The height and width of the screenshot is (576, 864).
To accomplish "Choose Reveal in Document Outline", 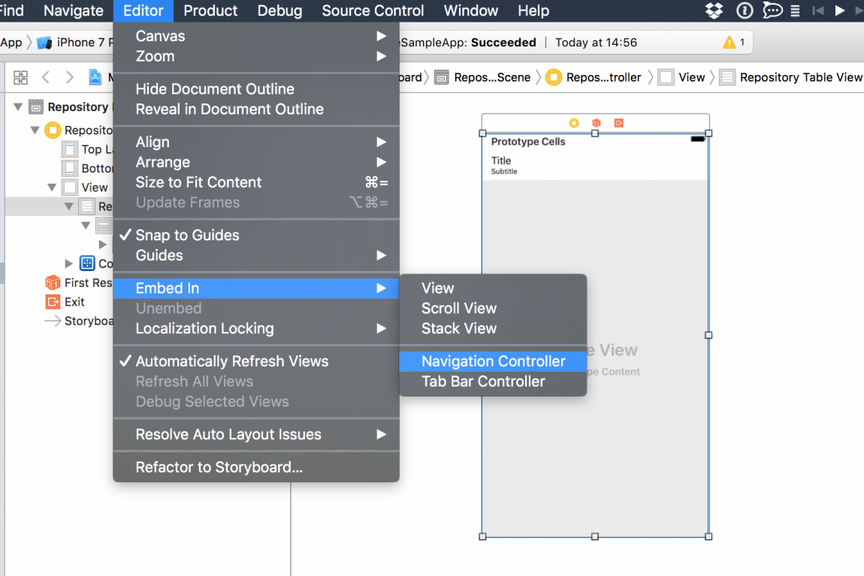I will 256,109.
